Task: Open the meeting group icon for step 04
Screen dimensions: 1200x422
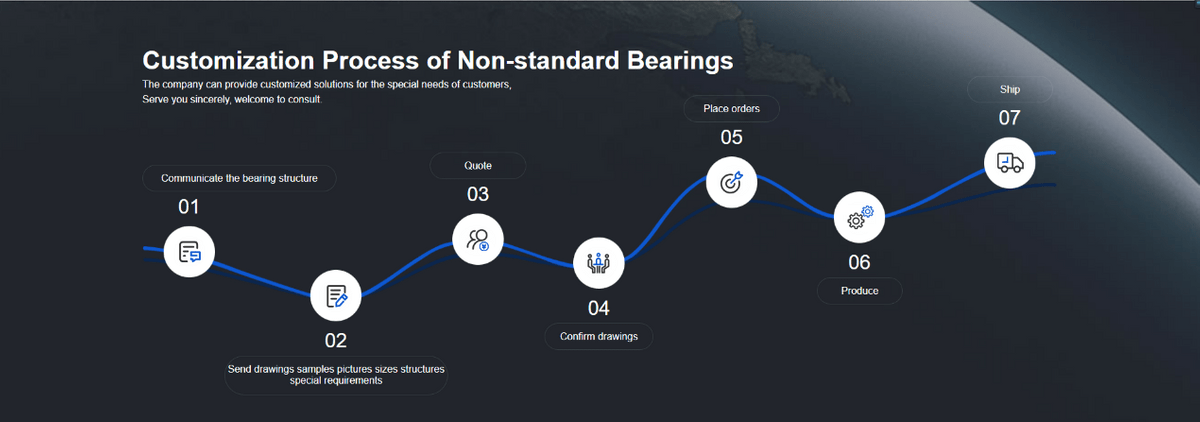Action: point(598,264)
